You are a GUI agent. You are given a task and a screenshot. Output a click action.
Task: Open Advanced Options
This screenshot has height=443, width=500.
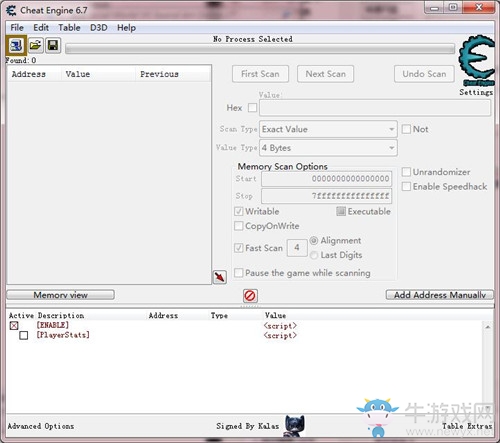(x=41, y=426)
